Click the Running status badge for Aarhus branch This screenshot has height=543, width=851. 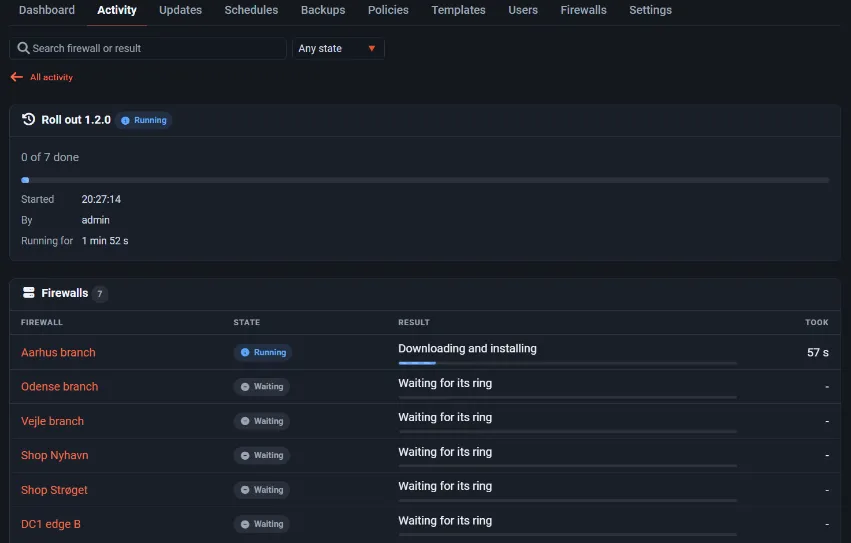point(263,352)
